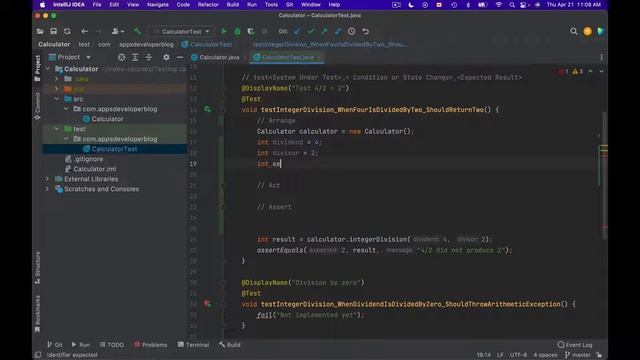Screen dimensions: 640x360
Task: Click the failed test gutter icon at line 32
Action: 207,304
